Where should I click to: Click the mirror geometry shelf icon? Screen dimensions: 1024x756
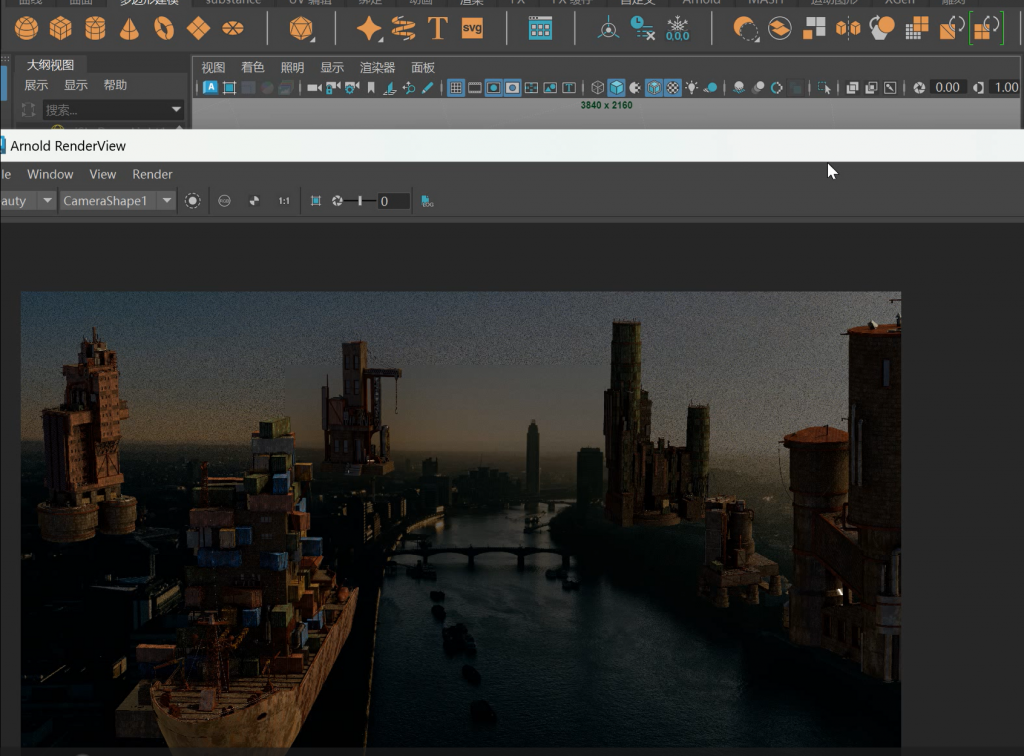coord(848,29)
